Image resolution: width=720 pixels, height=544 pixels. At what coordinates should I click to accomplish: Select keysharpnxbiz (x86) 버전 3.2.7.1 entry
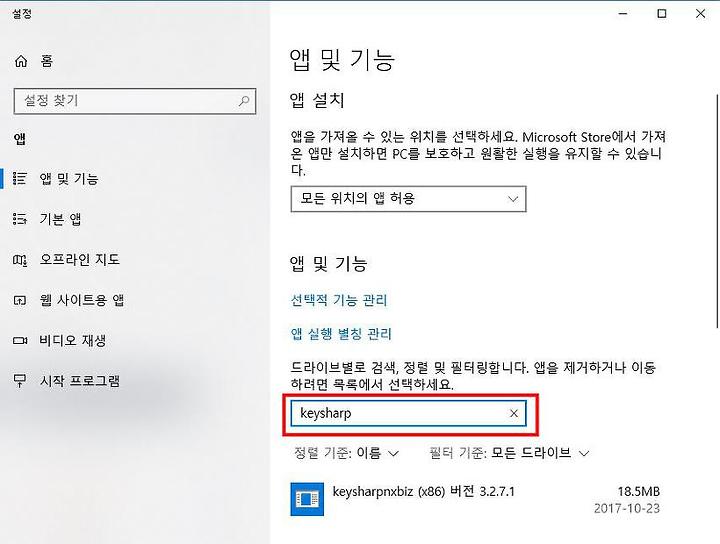click(x=475, y=499)
